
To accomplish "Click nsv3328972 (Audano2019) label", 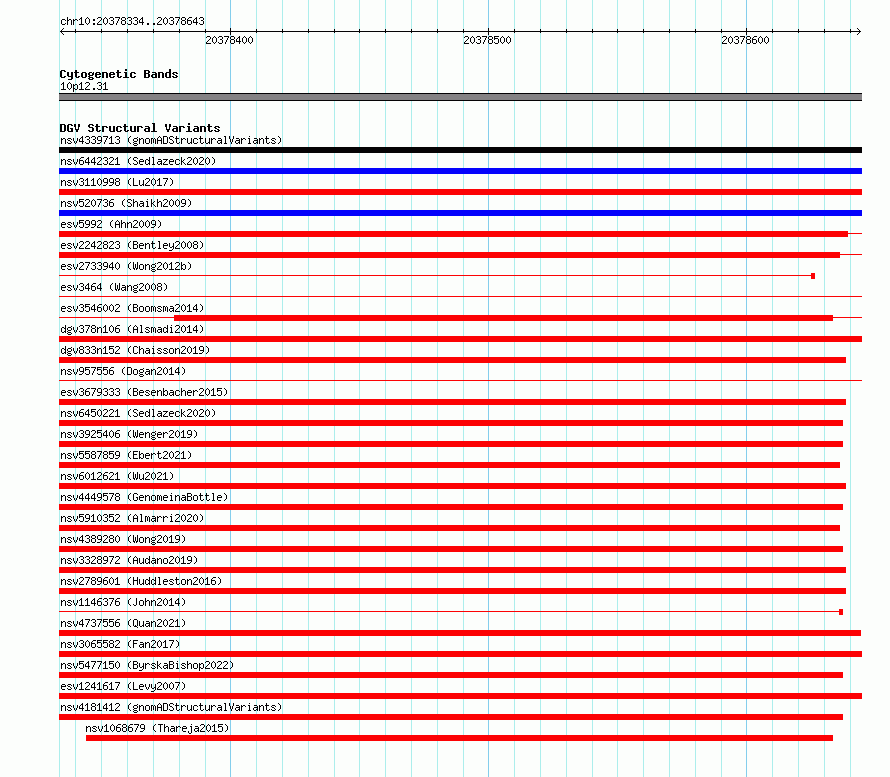I will click(129, 560).
